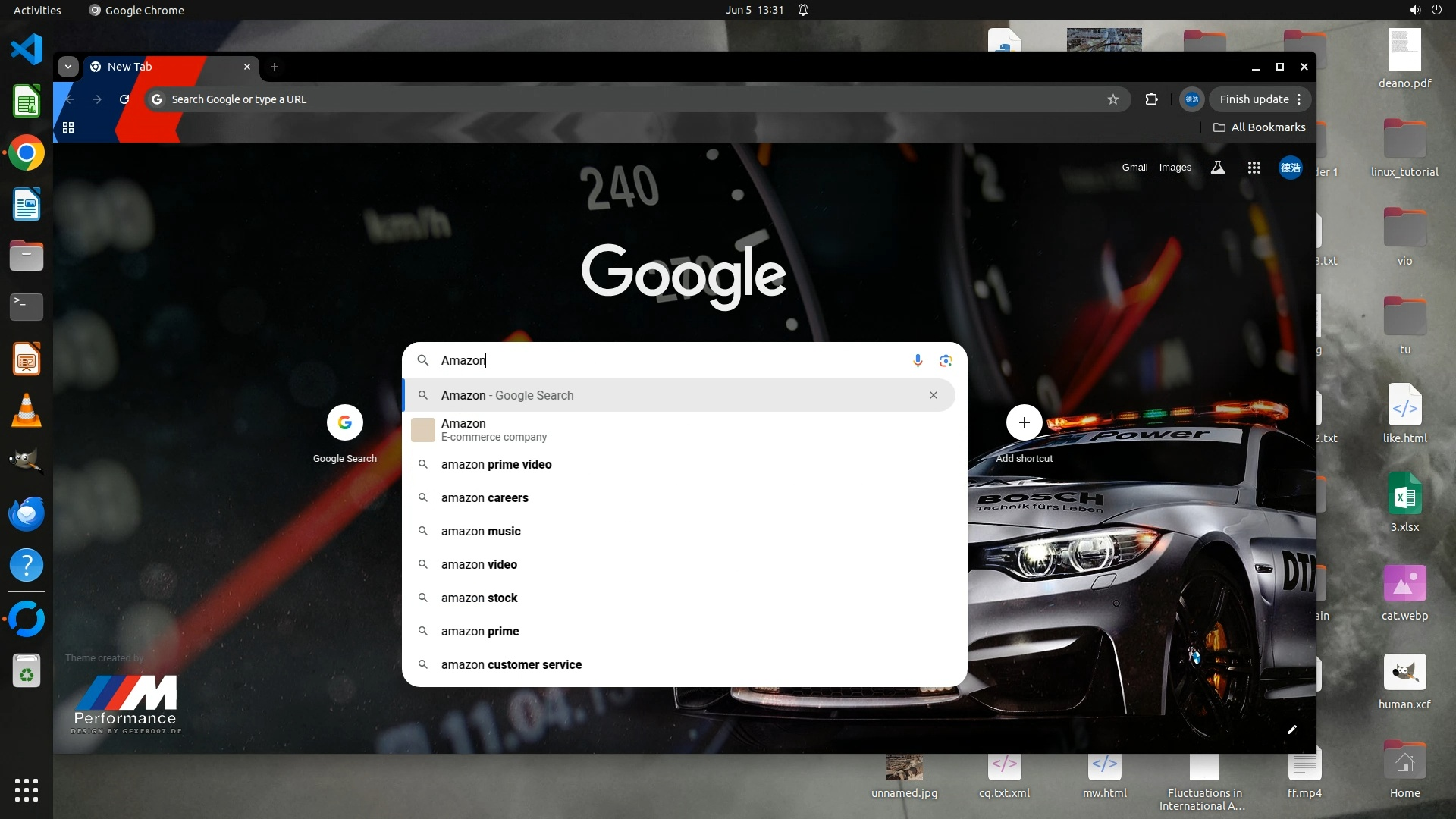Select Amazon E-commerce company thumbnail result
This screenshot has height=819, width=1456.
(x=423, y=430)
